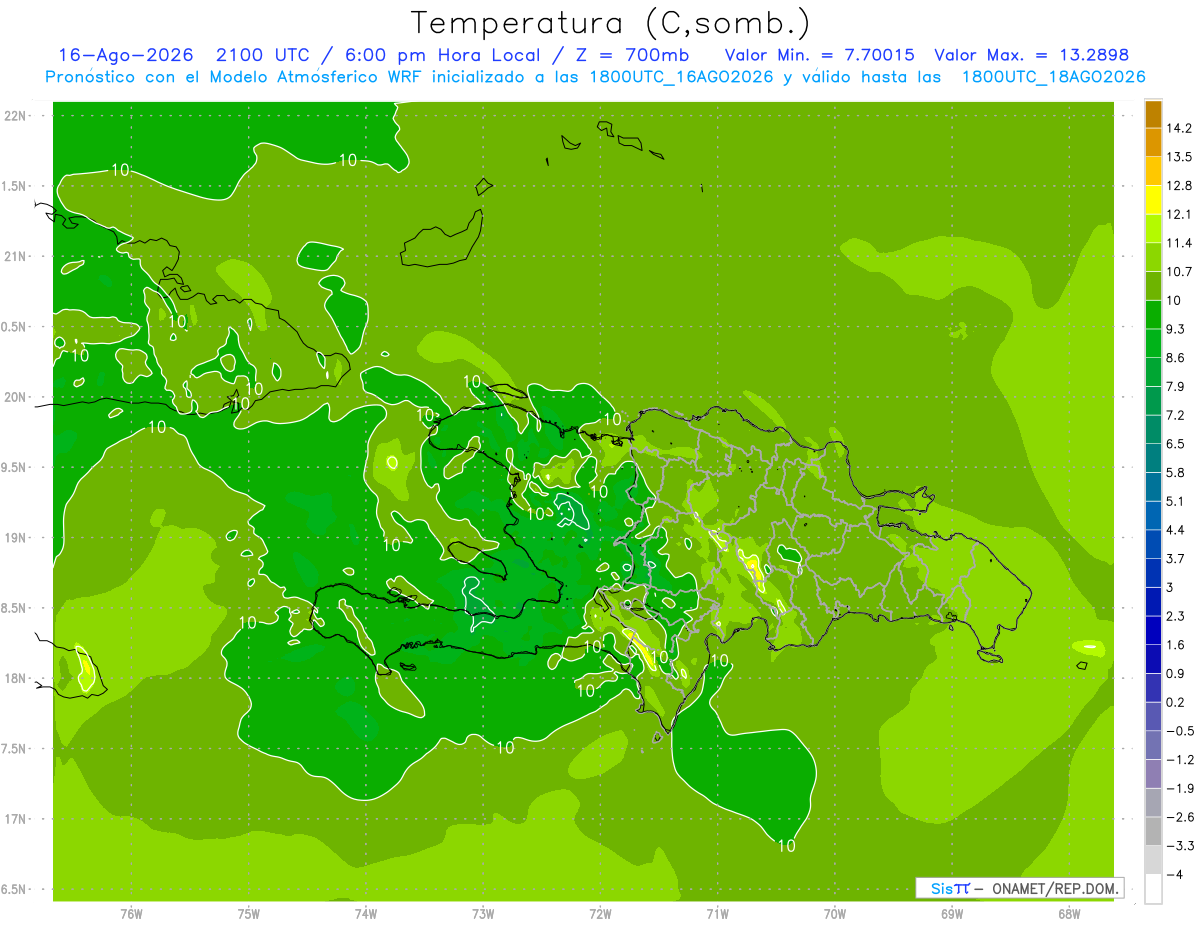Select the 'Valor Min. = 7.70015' value
Image resolution: width=1200 pixels, height=927 pixels.
819,55
